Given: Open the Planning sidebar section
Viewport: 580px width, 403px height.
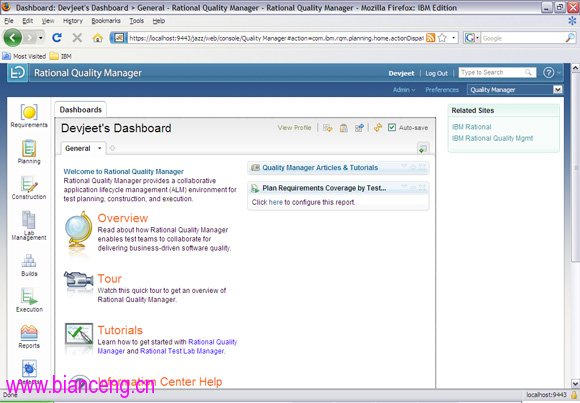Looking at the screenshot, I should coord(29,151).
